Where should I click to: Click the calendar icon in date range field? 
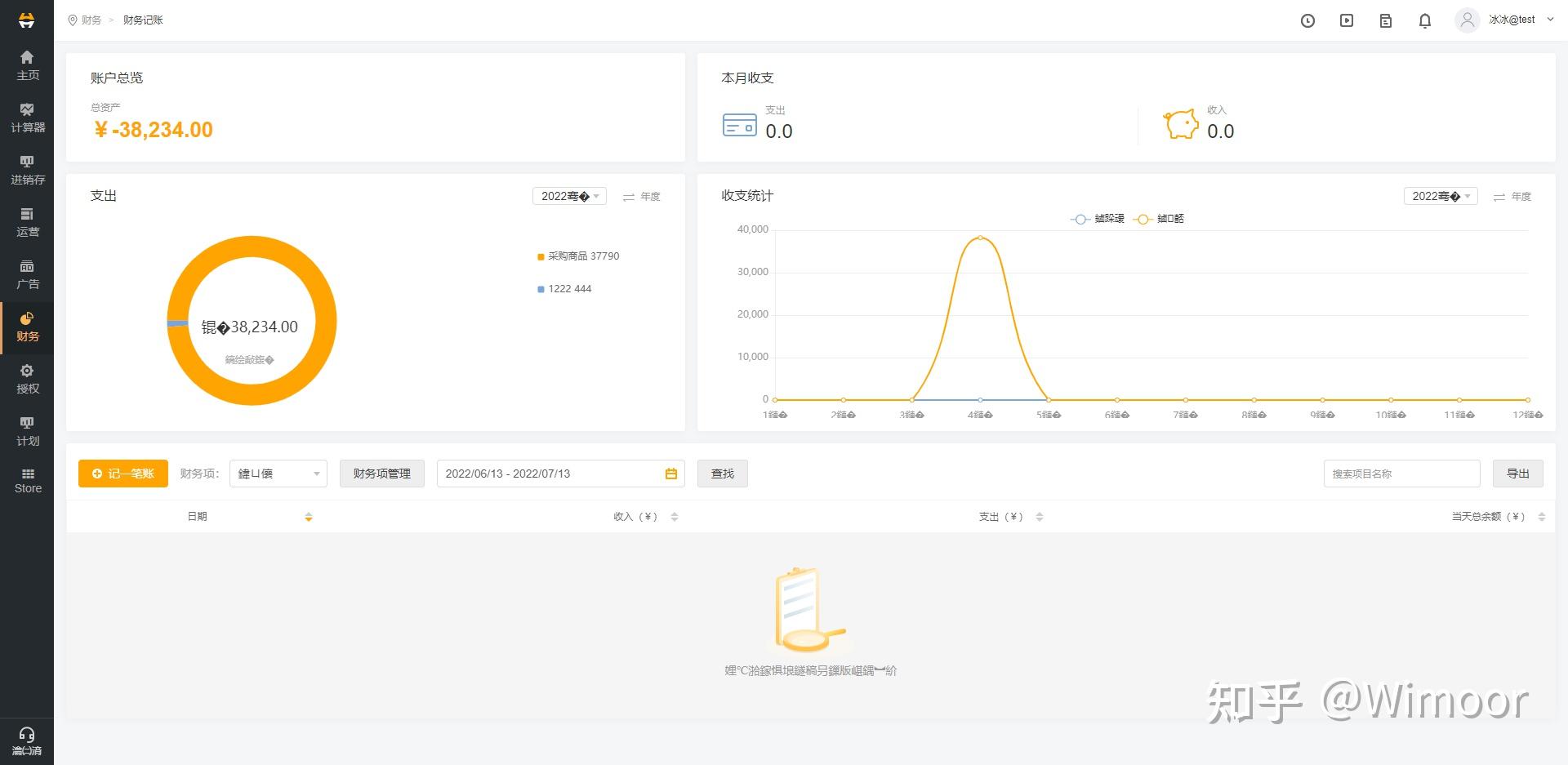pyautogui.click(x=671, y=474)
